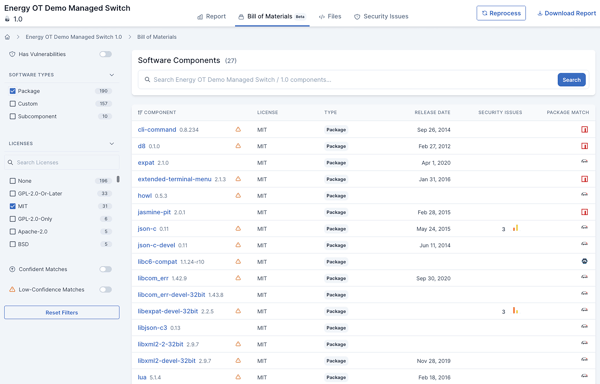Enable the Confident Matches switch
The height and width of the screenshot is (384, 600).
pyautogui.click(x=106, y=269)
